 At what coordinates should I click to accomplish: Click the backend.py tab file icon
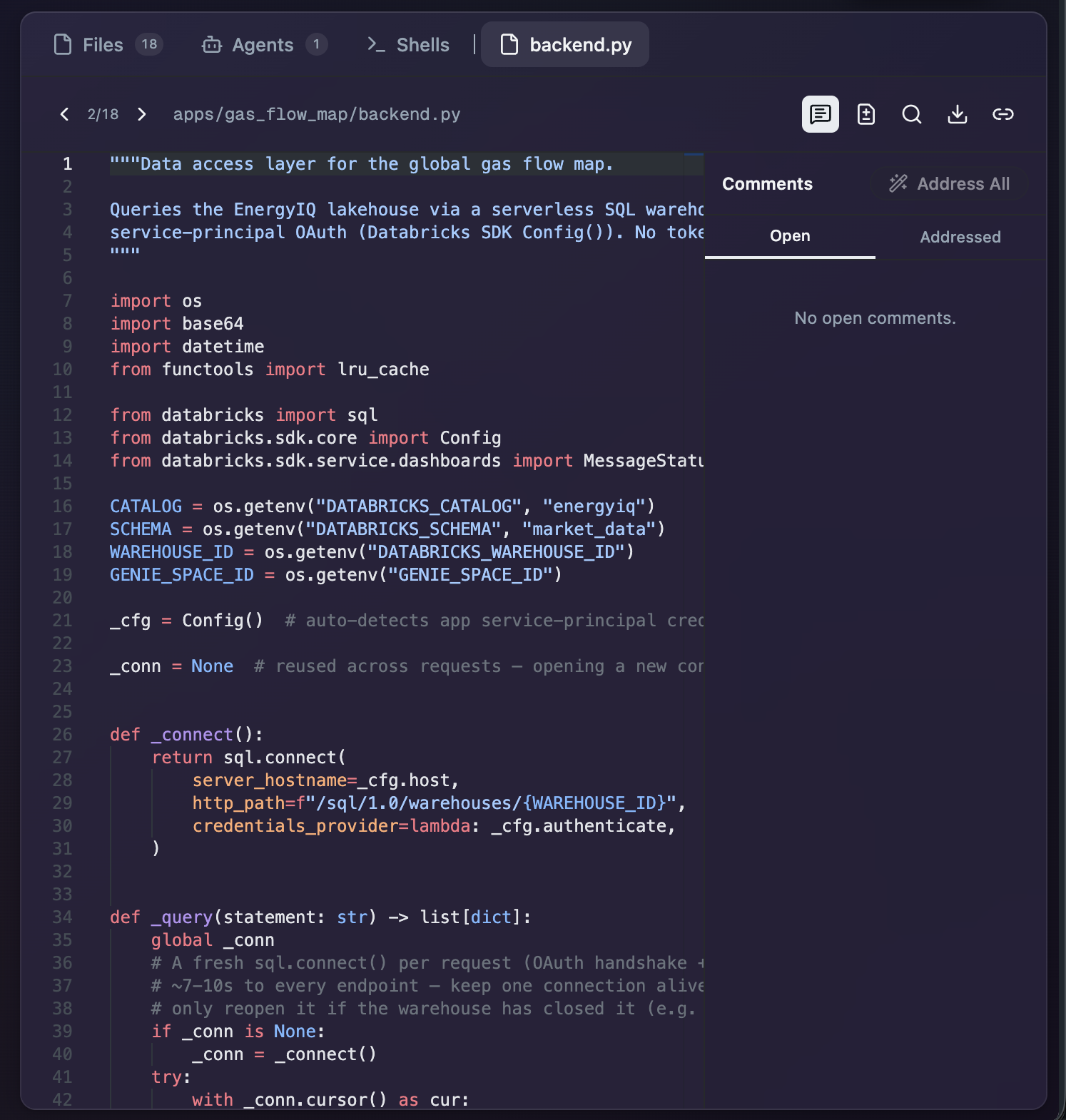click(x=509, y=45)
